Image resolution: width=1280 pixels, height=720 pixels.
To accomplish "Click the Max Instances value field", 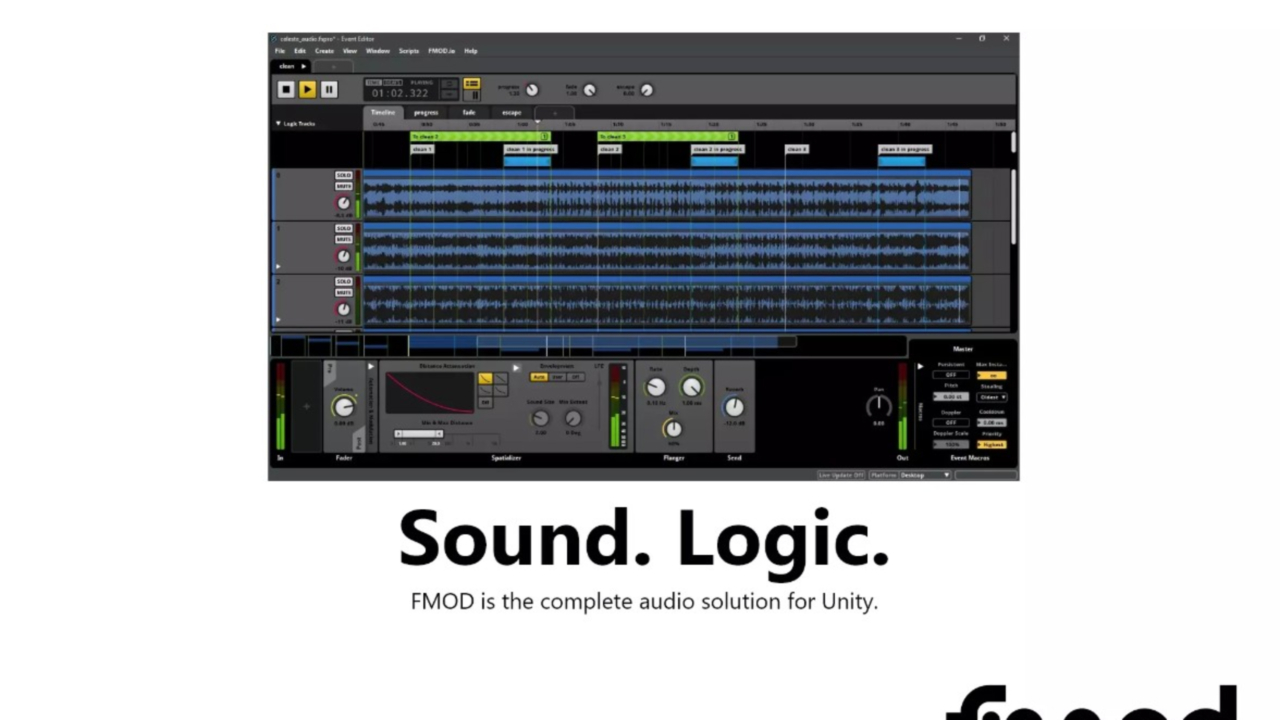I will pyautogui.click(x=992, y=375).
